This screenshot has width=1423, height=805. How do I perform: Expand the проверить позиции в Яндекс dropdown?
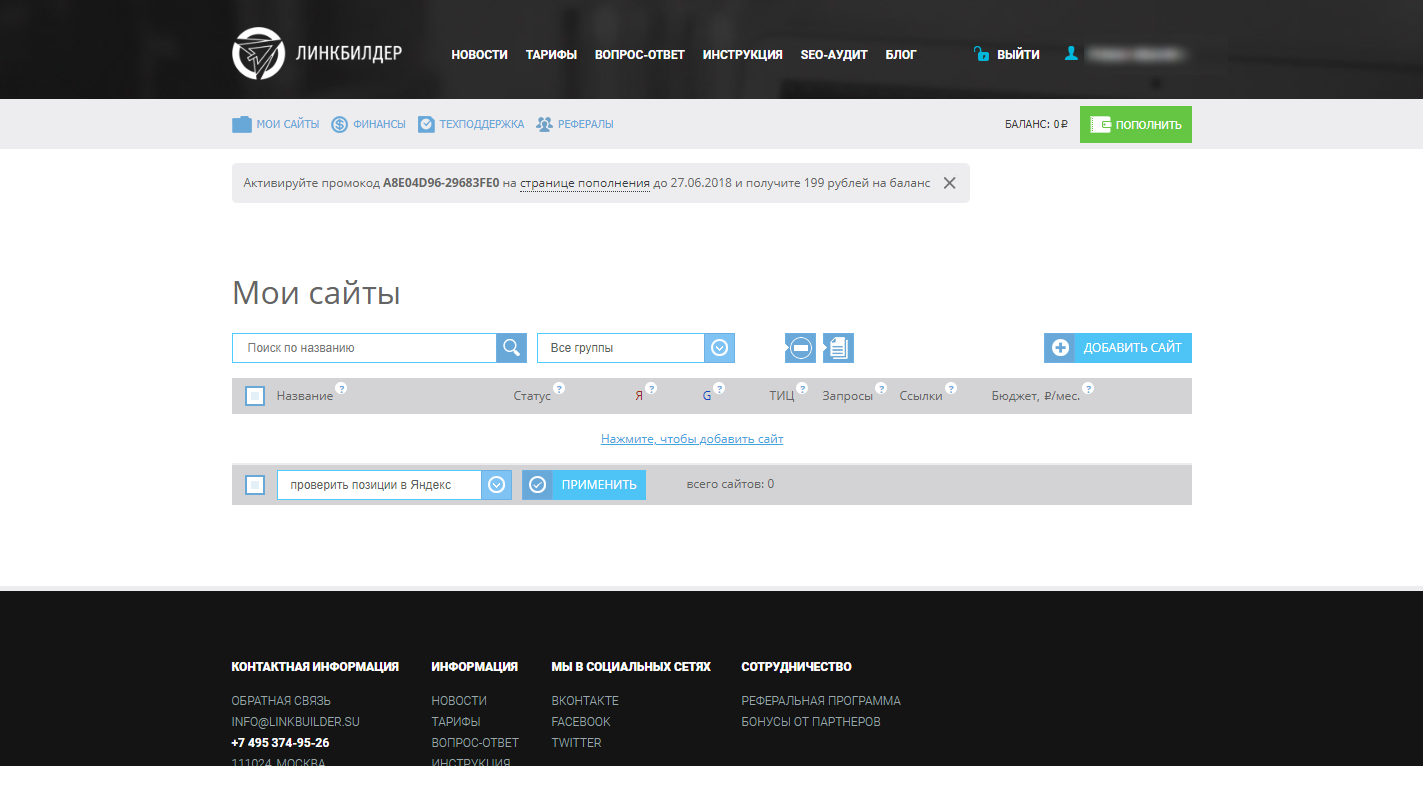[394, 485]
